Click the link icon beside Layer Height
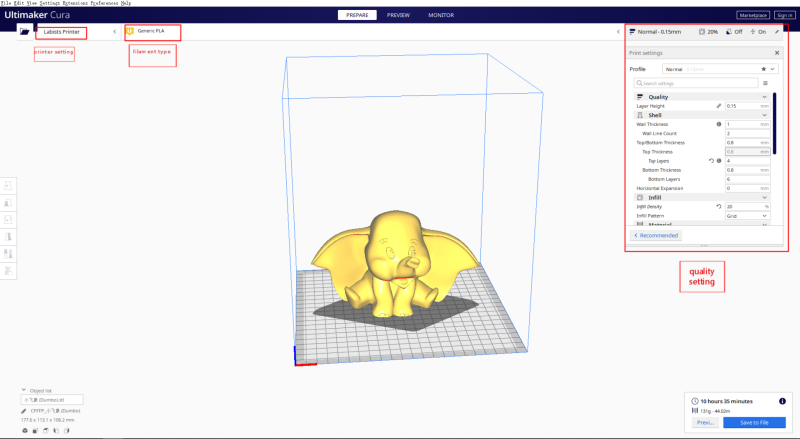800x439 pixels. 719,106
